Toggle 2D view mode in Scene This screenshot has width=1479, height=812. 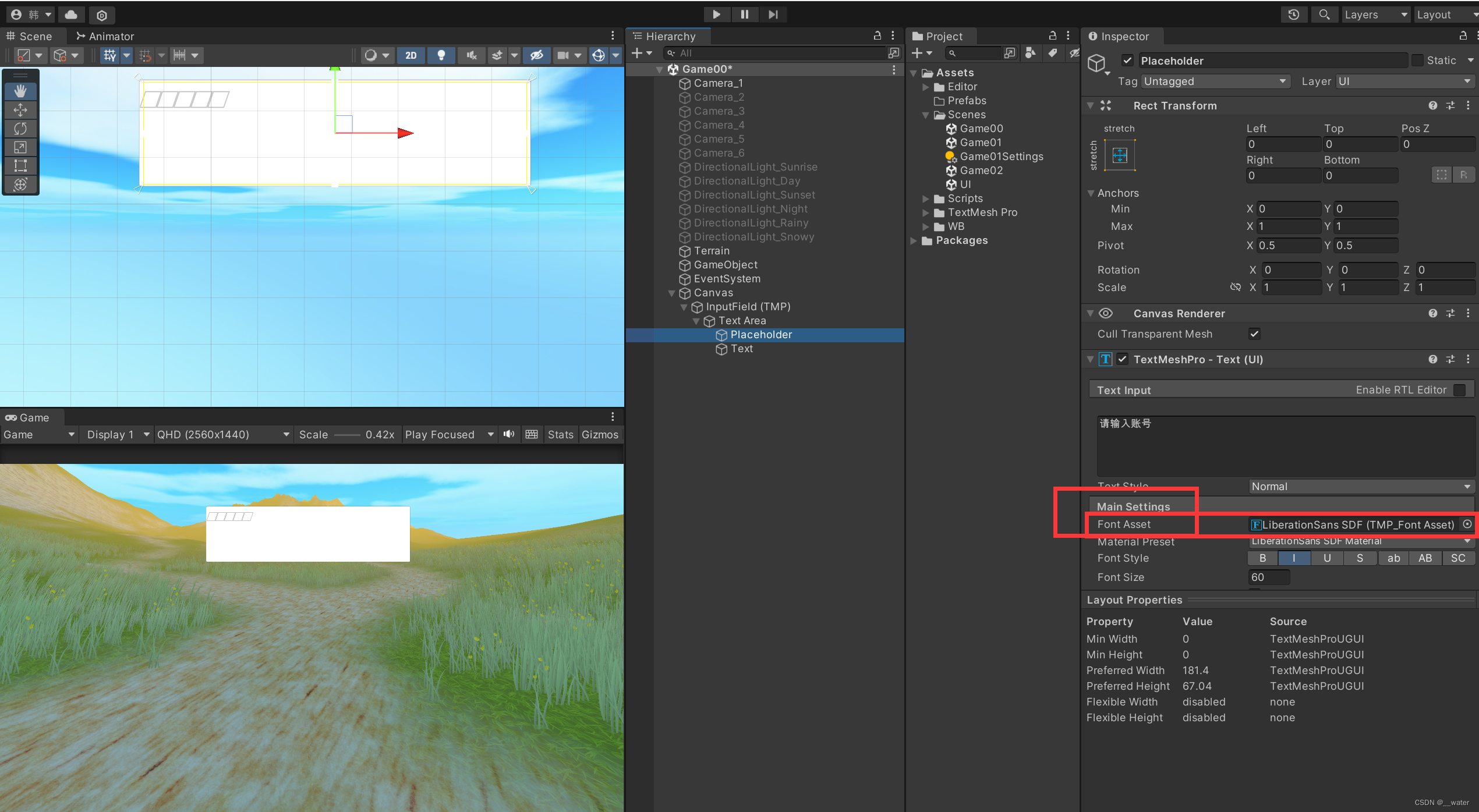click(x=411, y=55)
